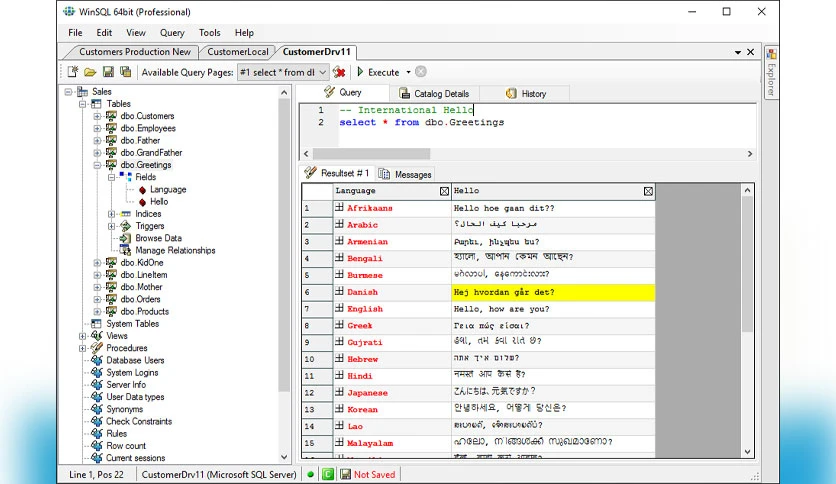Click the Browse Data icon in tree
The image size is (836, 484).
(125, 238)
